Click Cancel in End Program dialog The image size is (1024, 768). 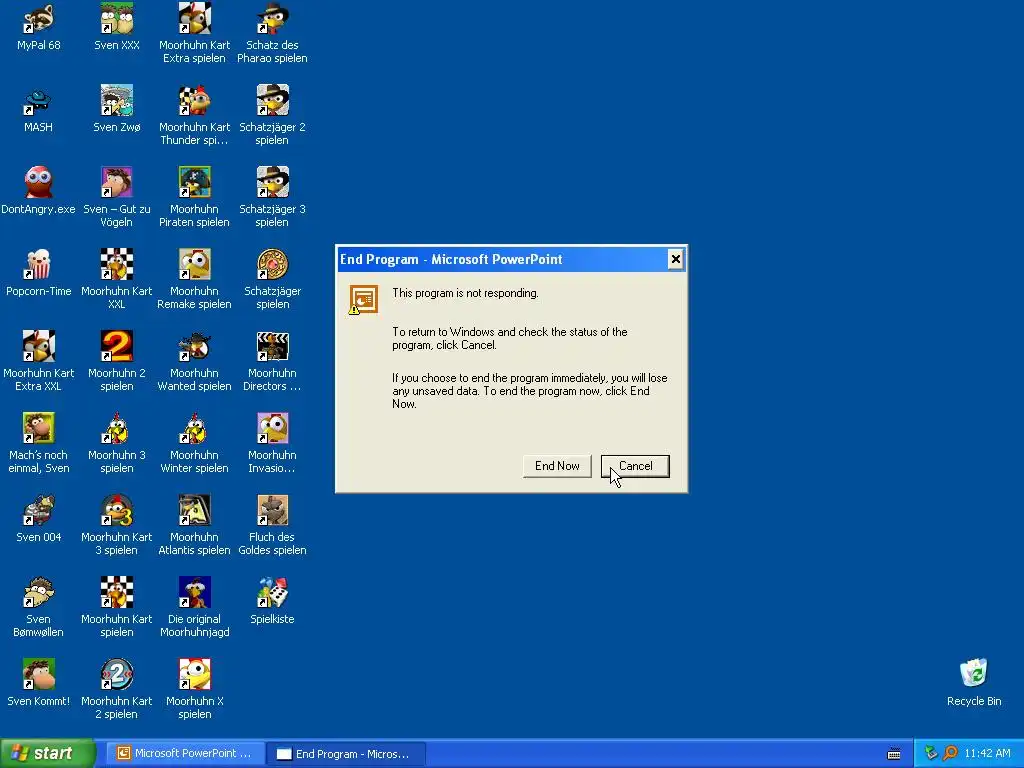coord(635,466)
